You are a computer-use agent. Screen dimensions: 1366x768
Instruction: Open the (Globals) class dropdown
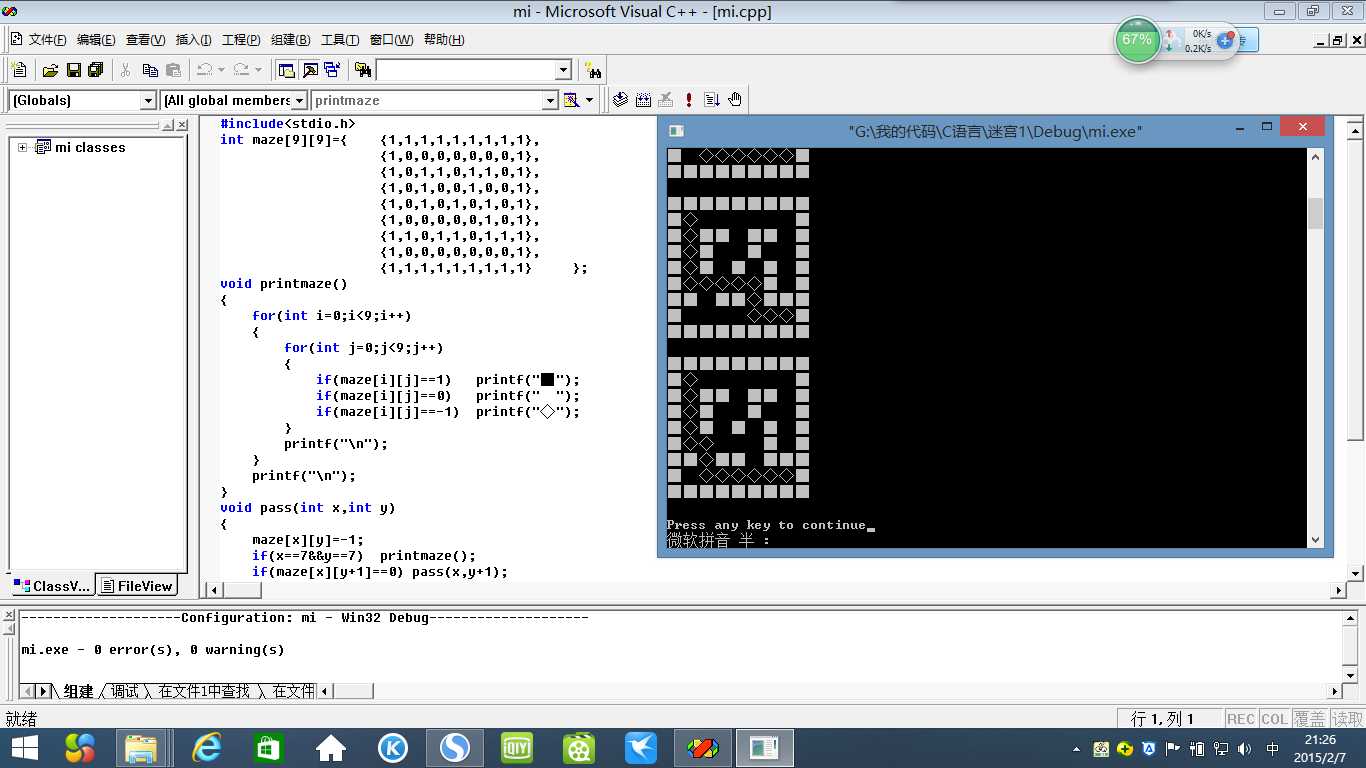point(148,101)
